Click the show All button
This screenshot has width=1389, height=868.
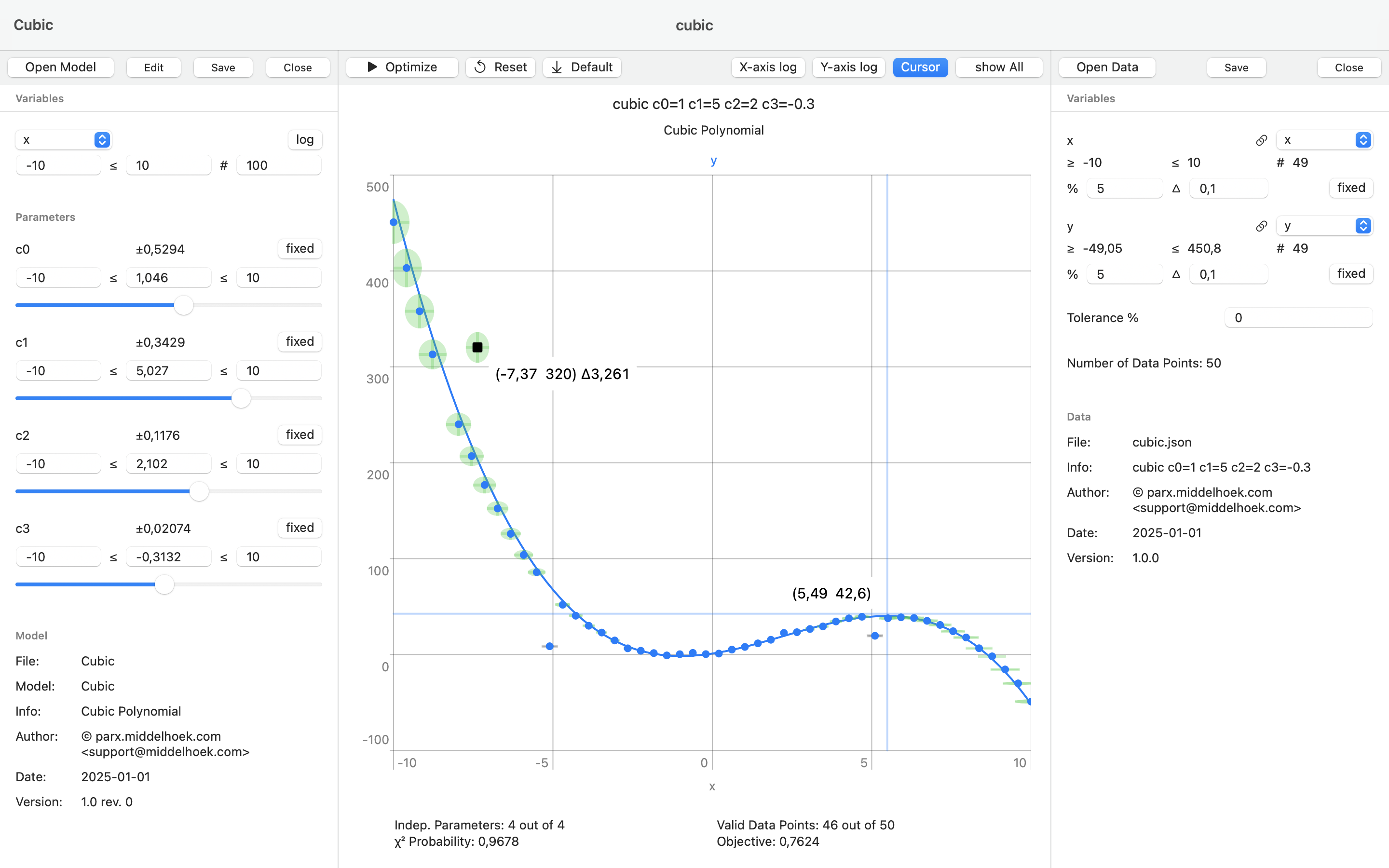click(998, 67)
